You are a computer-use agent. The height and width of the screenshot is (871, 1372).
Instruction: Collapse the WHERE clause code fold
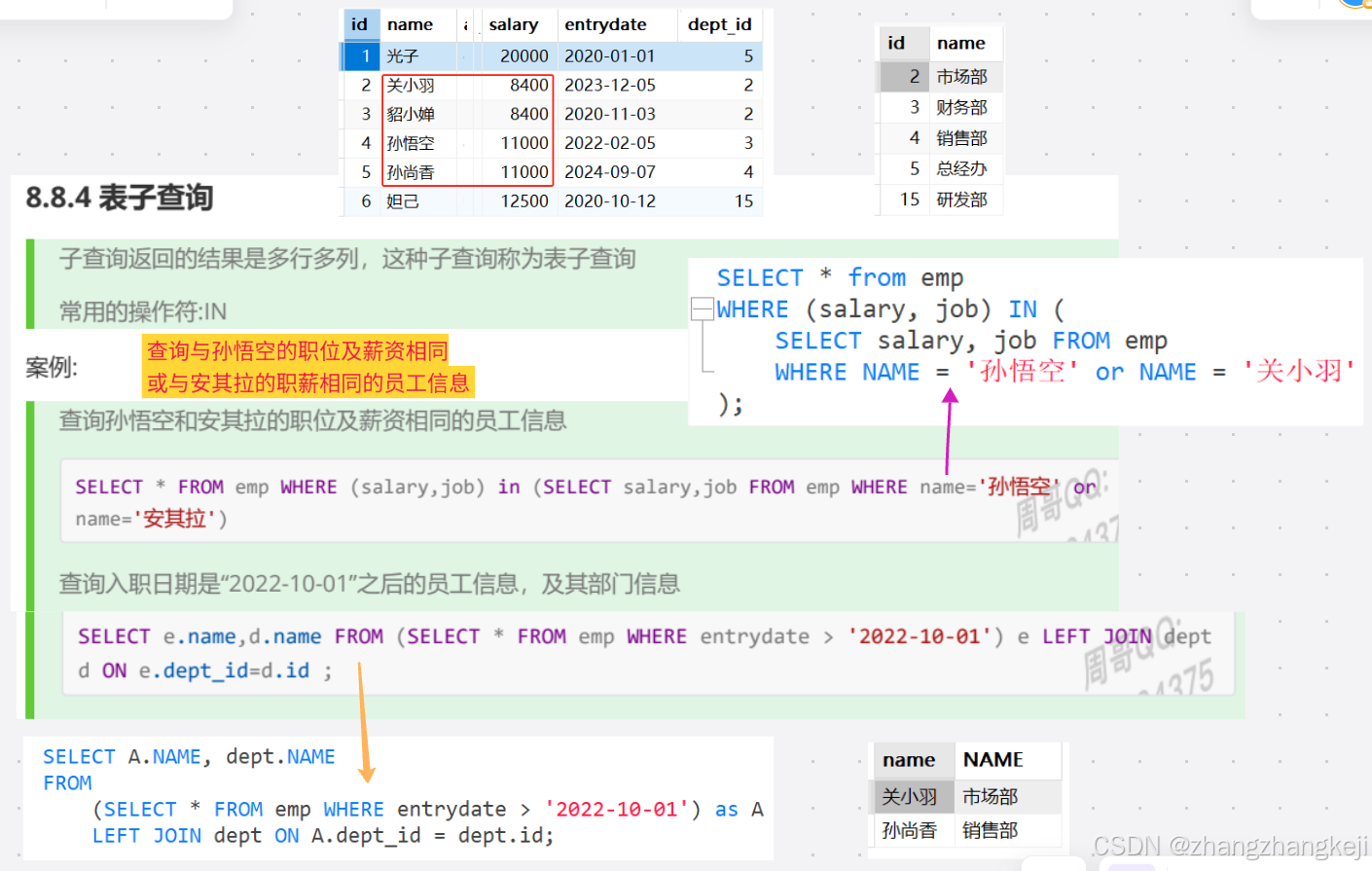tap(701, 308)
